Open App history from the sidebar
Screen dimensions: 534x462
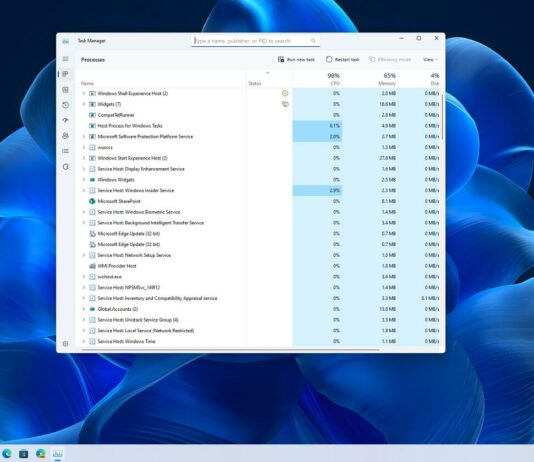(x=65, y=105)
